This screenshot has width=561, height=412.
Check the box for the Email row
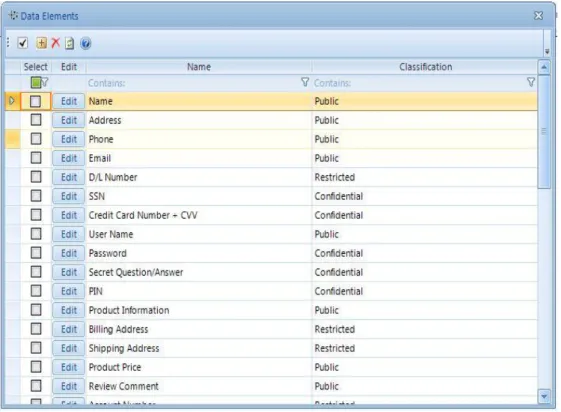(36, 158)
